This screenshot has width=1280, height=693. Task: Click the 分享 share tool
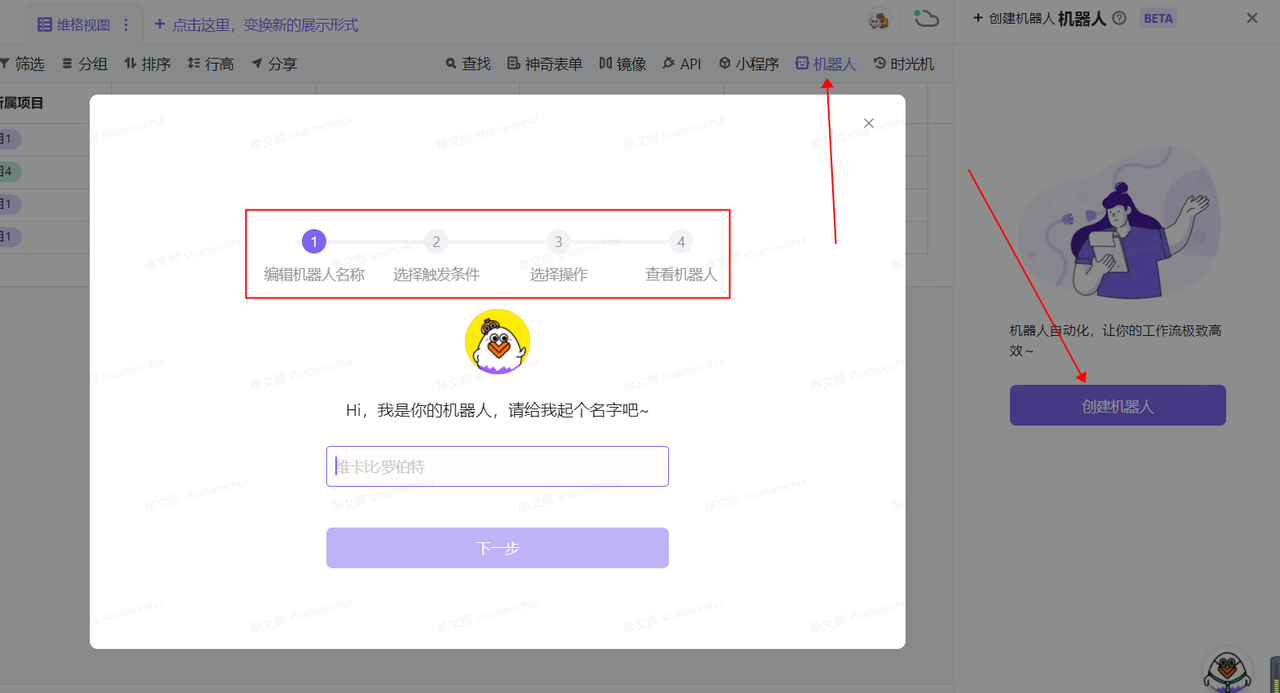[273, 64]
